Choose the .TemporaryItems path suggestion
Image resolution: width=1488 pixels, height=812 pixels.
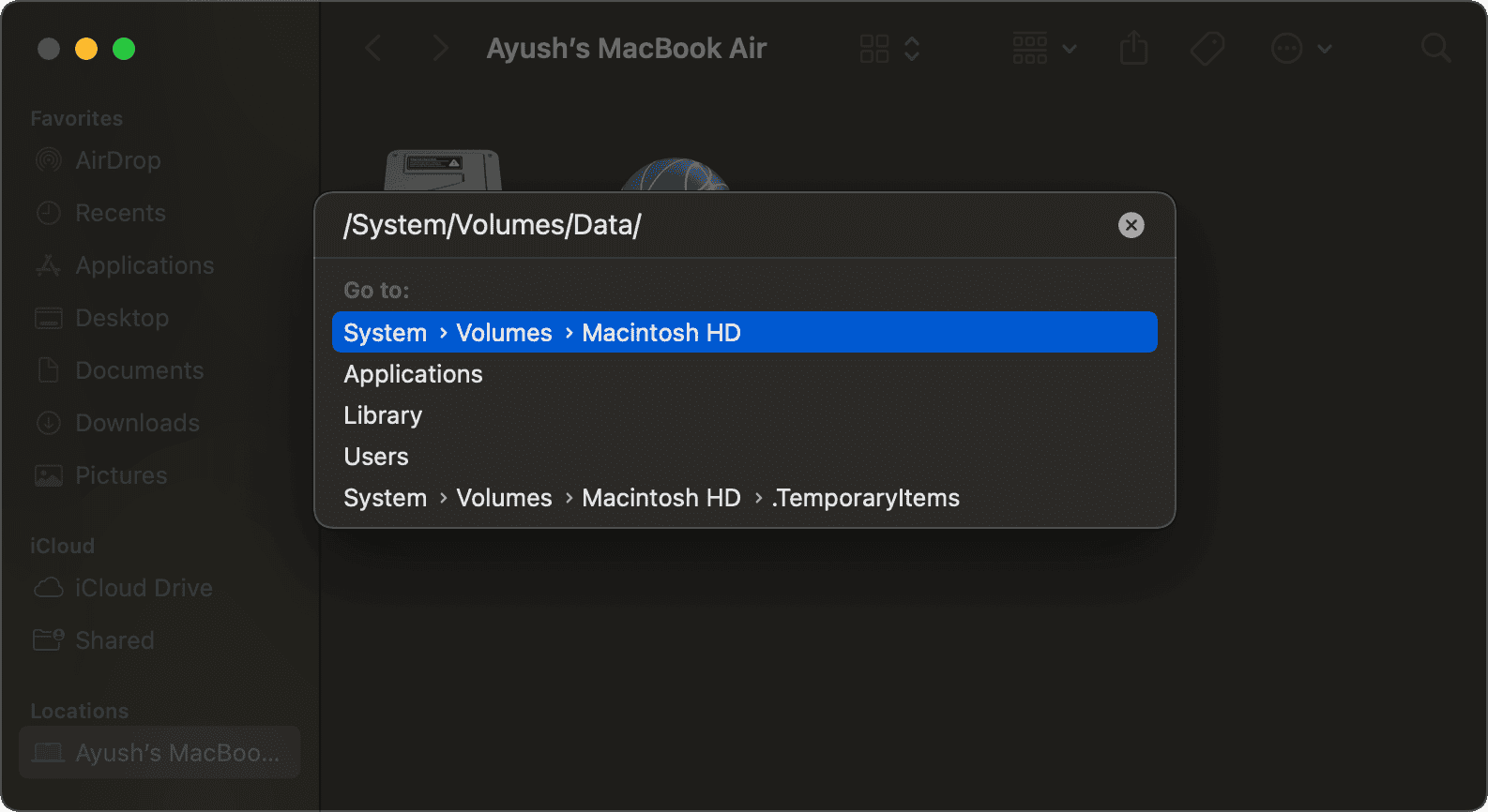pos(651,498)
